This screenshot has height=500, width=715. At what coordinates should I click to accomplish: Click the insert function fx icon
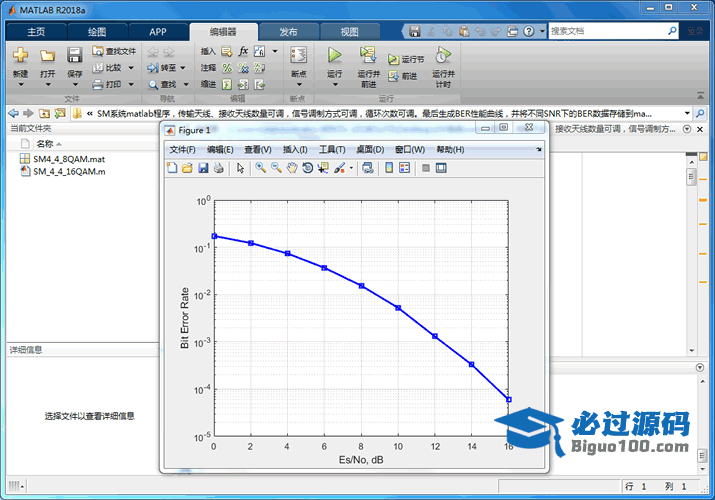[243, 51]
